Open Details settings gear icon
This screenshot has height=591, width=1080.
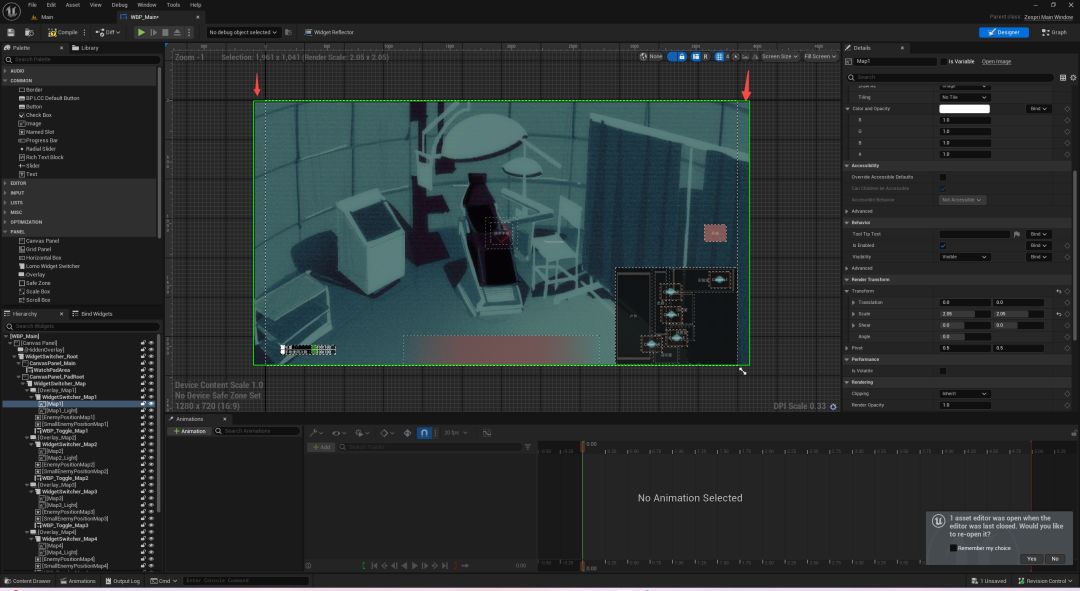coord(1073,77)
